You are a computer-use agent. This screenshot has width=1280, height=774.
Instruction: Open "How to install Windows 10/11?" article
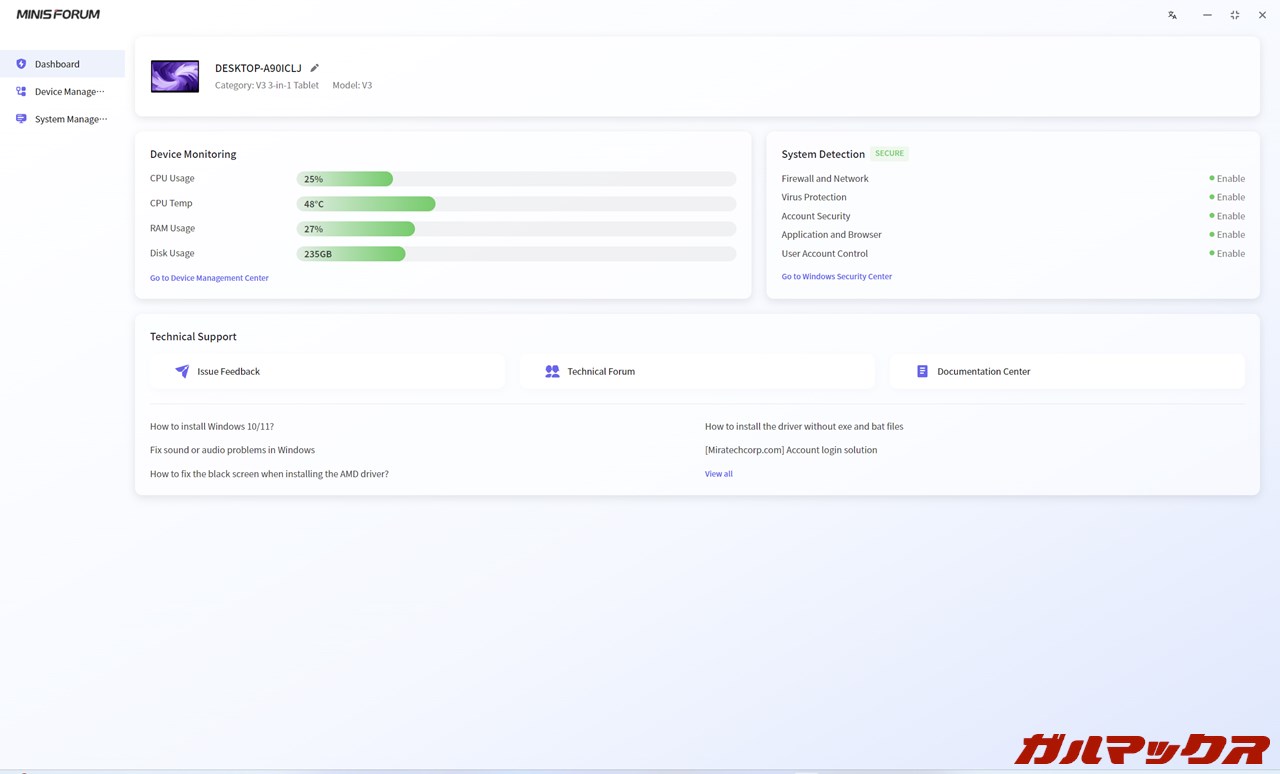tap(211, 426)
